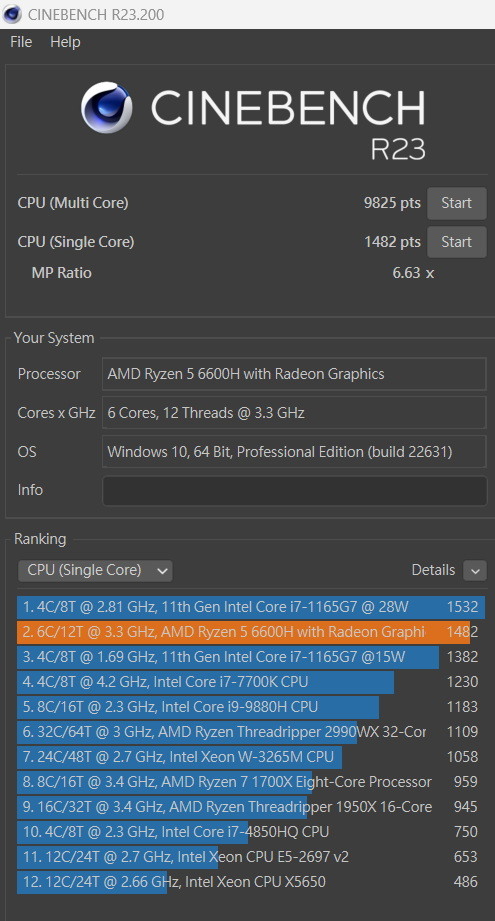Expand the Details chevron button
This screenshot has width=495, height=921.
point(474,570)
